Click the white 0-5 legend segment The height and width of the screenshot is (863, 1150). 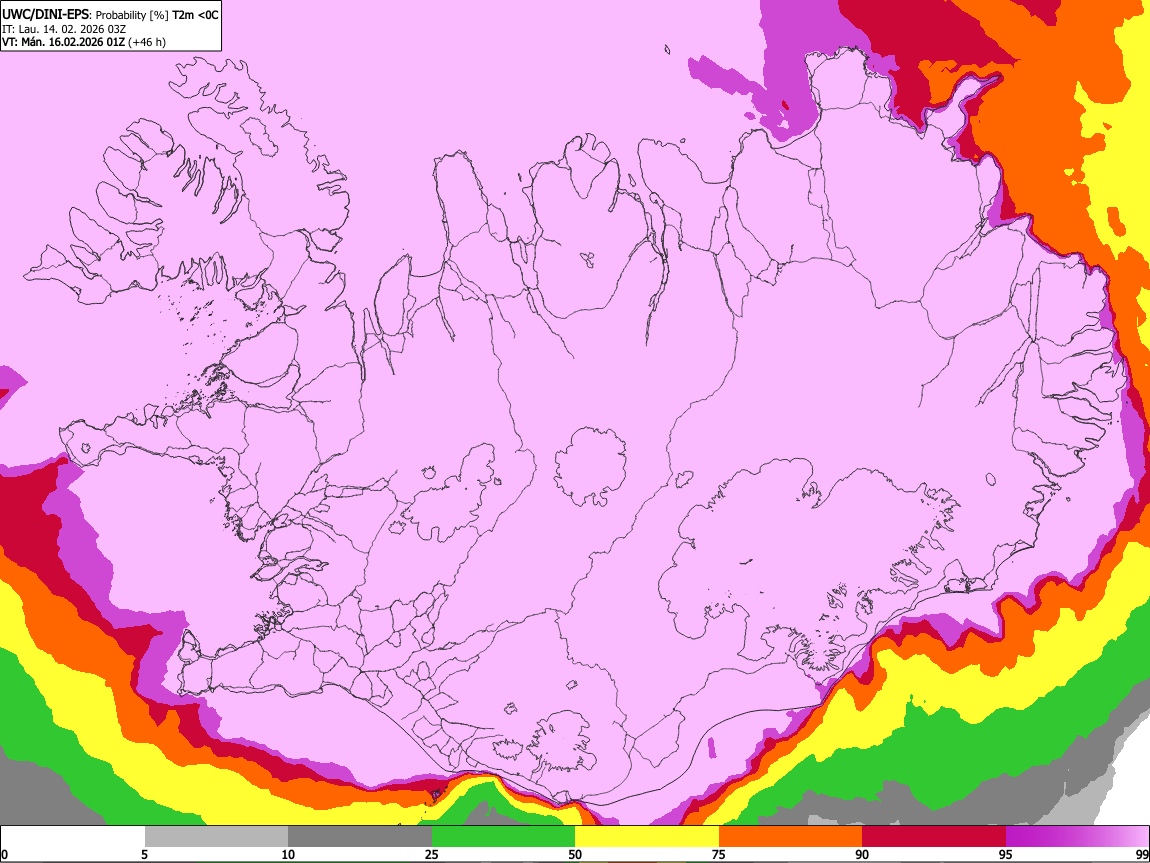(x=73, y=837)
